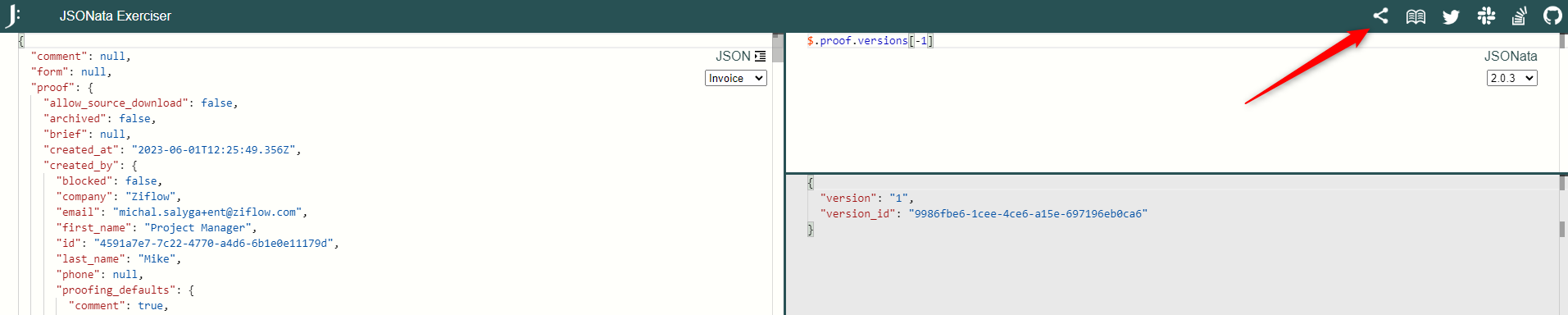Click the "brief": null line
Image resolution: width=1568 pixels, height=315 pixels.
coord(87,135)
